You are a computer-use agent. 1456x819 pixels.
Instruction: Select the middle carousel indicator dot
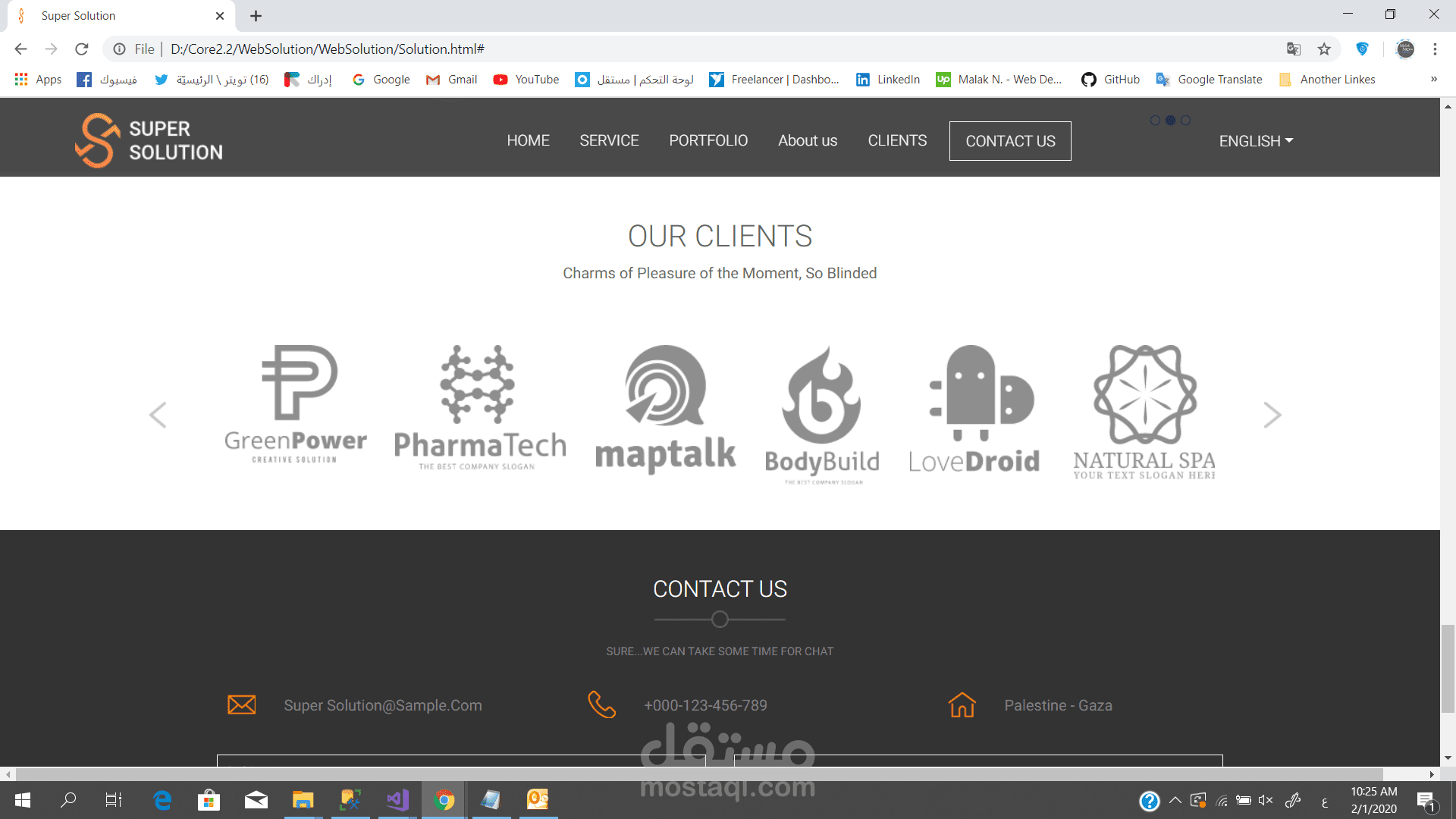(1170, 121)
